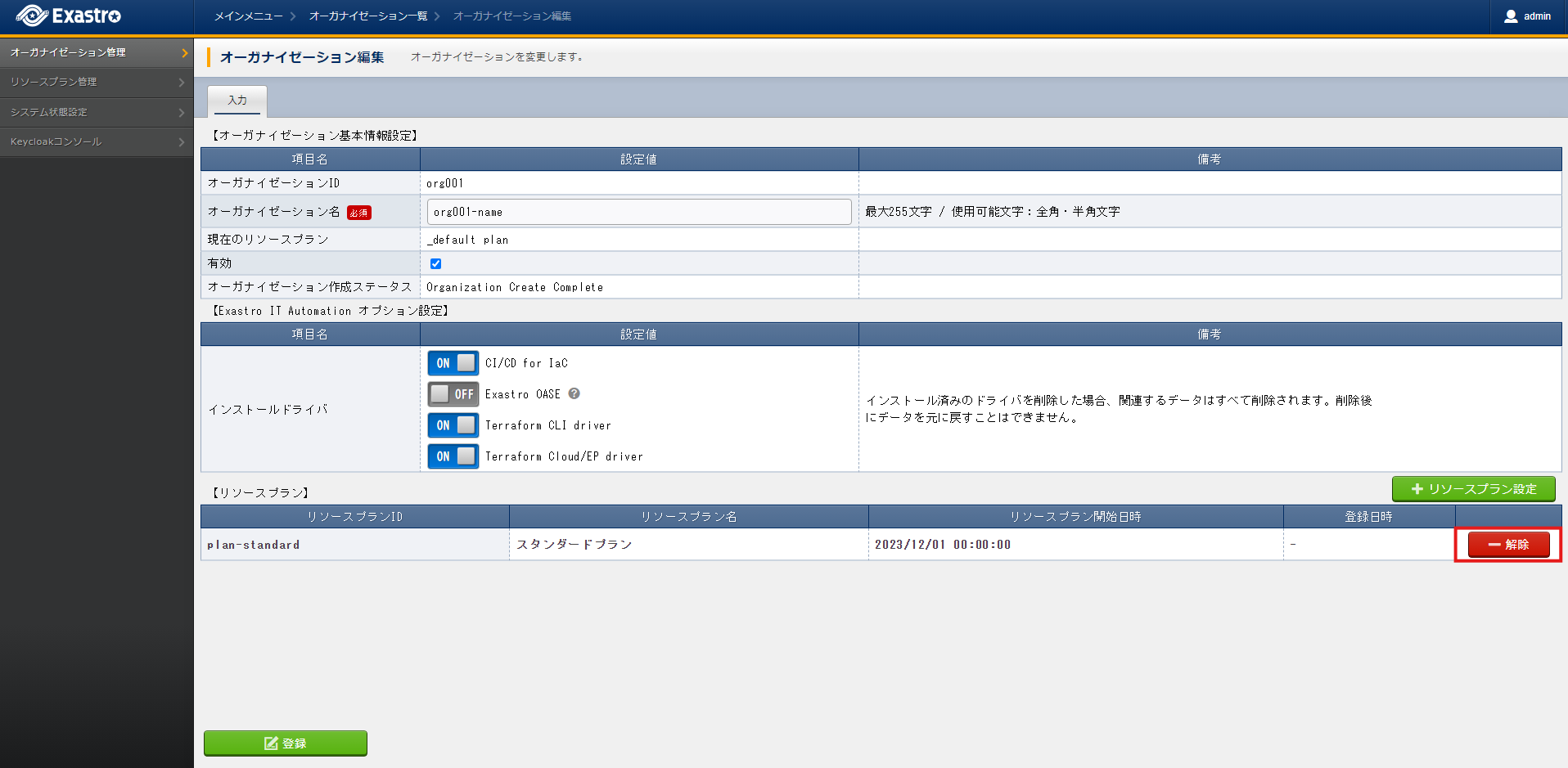Click the Exastro OASE help question icon
The image size is (1568, 768).
point(574,393)
